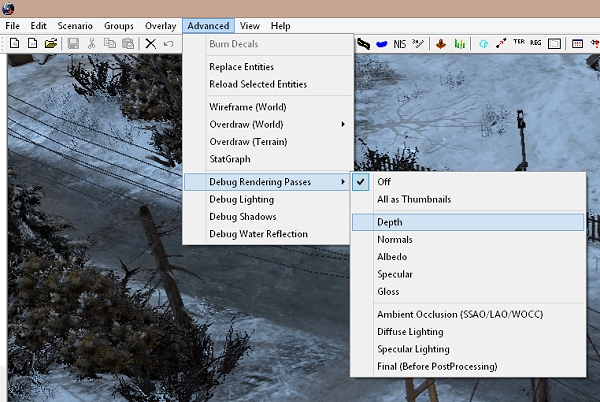Select the Albedo rendering pass

(x=468, y=257)
